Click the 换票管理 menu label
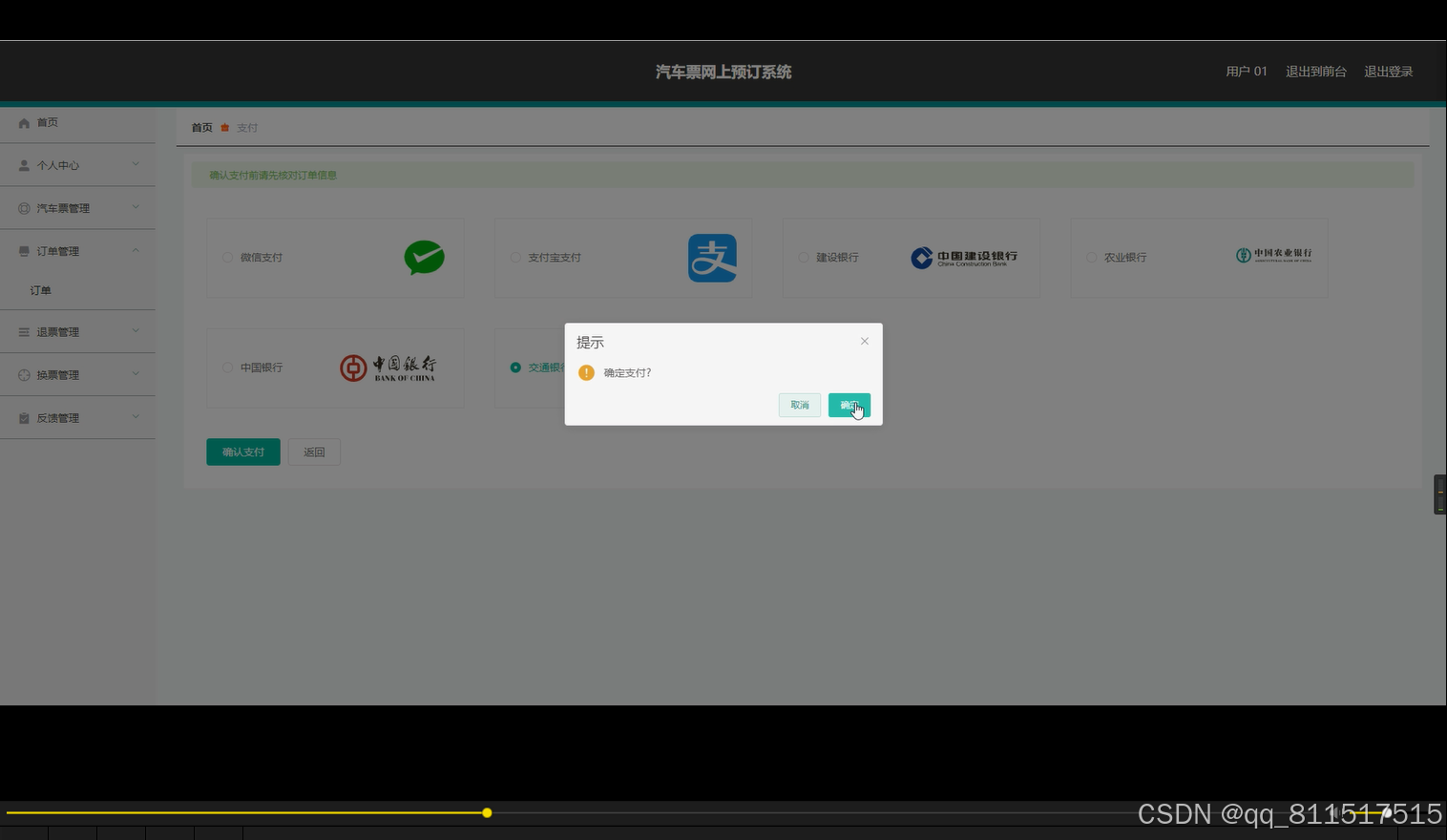 [x=58, y=376]
